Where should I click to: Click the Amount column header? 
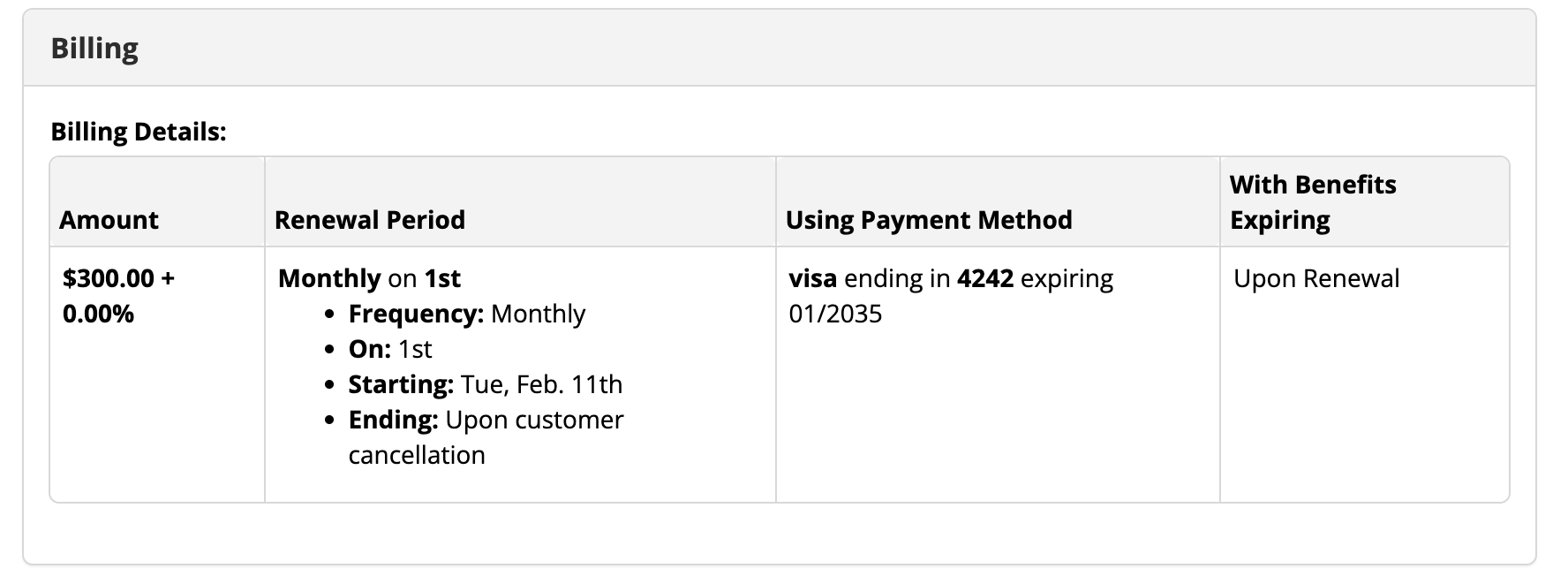click(109, 219)
